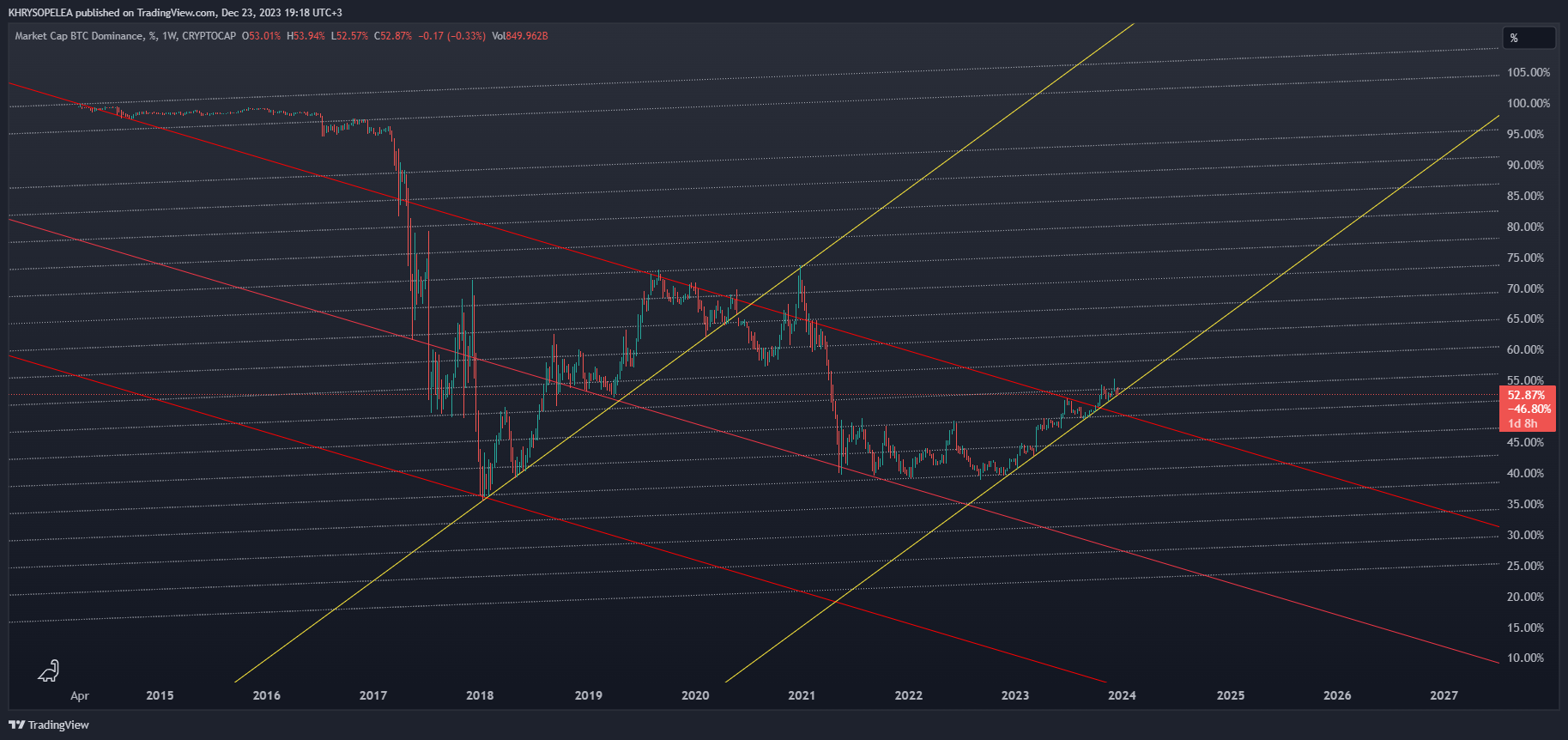Click the 15.00% axis label
This screenshot has width=1568, height=740.
click(x=1525, y=628)
